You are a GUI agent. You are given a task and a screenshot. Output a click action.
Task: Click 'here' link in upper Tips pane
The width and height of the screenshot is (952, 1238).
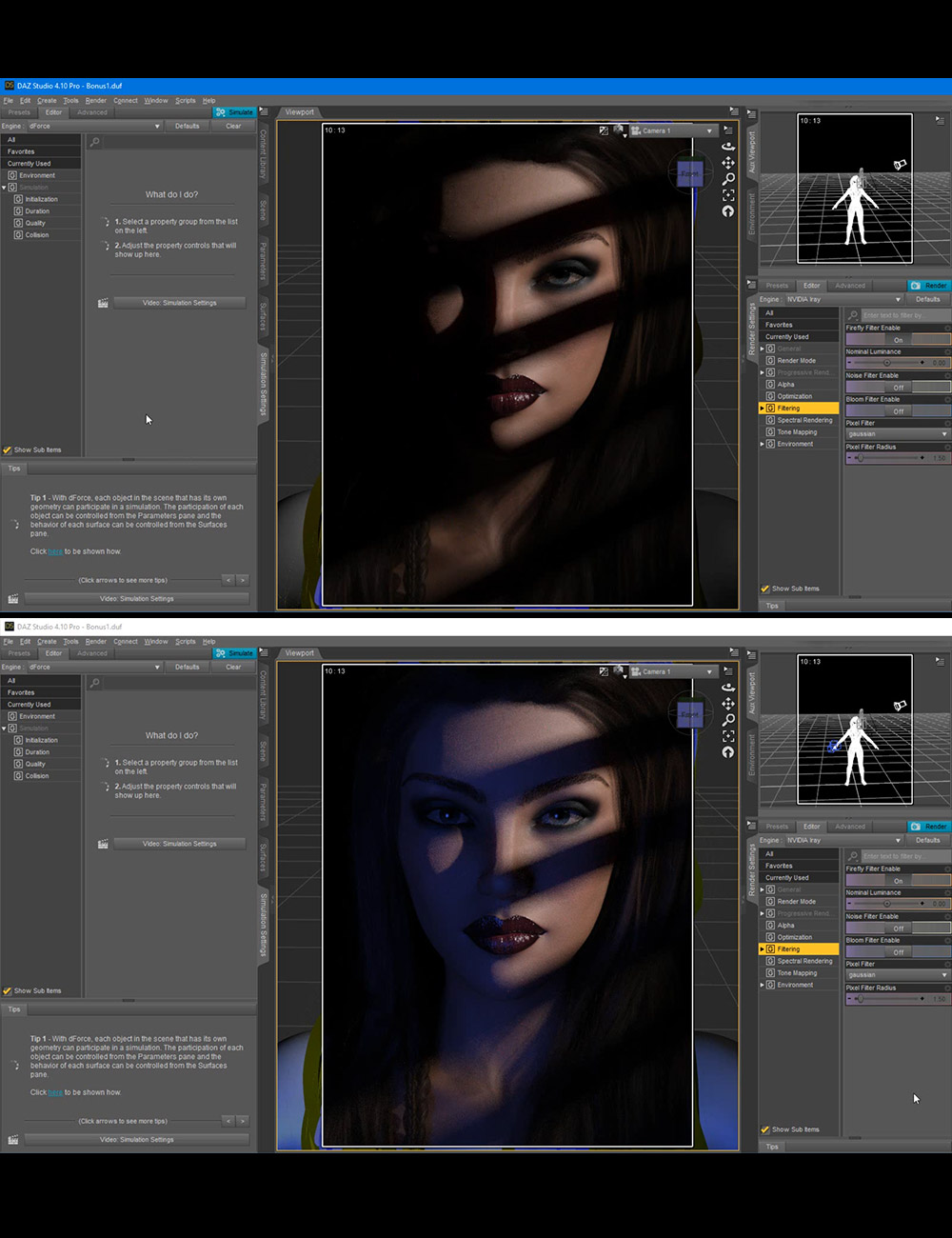[55, 551]
